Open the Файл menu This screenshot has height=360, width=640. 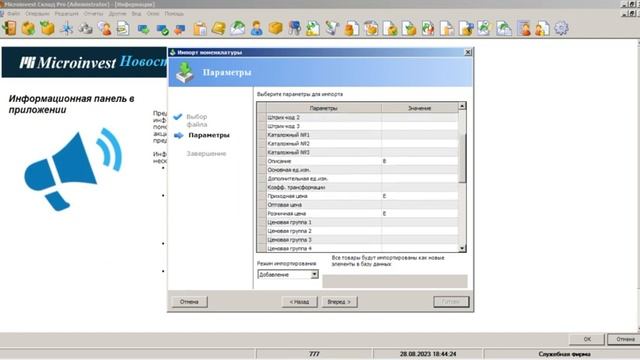pyautogui.click(x=13, y=13)
